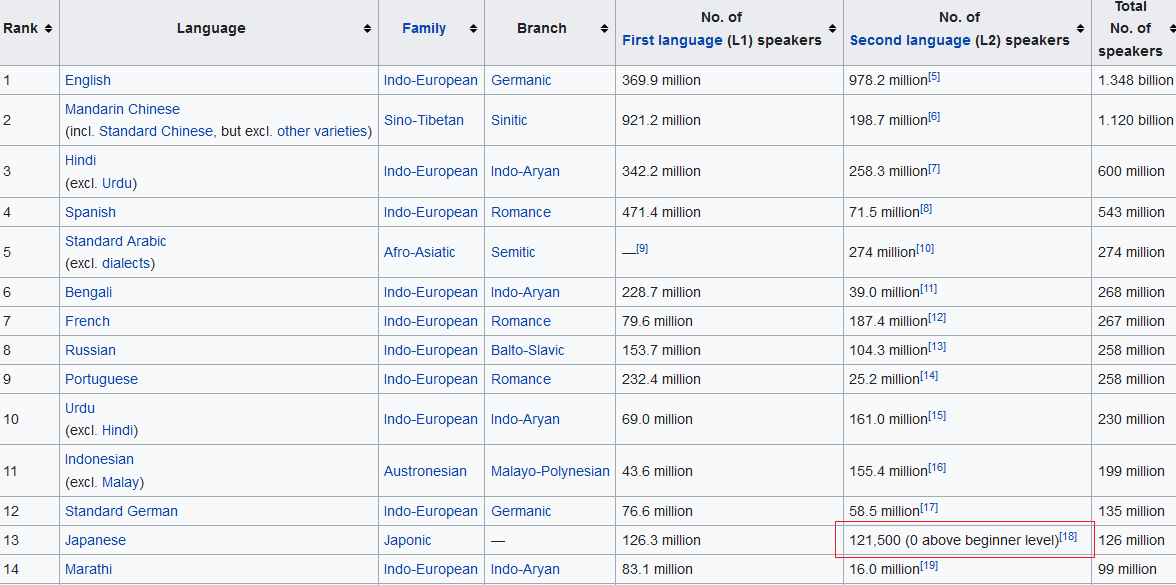Open reference 9 in the Standard Arabic L1 cell
1176x585 pixels.
(x=642, y=248)
